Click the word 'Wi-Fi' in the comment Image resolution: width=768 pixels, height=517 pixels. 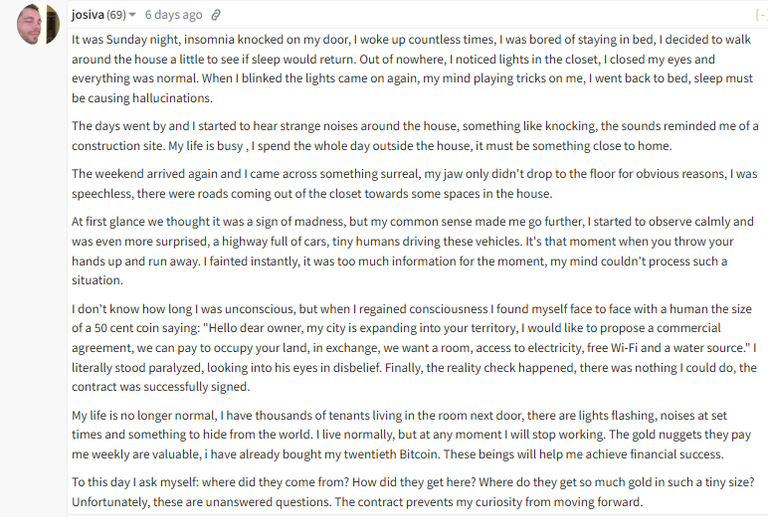(x=624, y=348)
